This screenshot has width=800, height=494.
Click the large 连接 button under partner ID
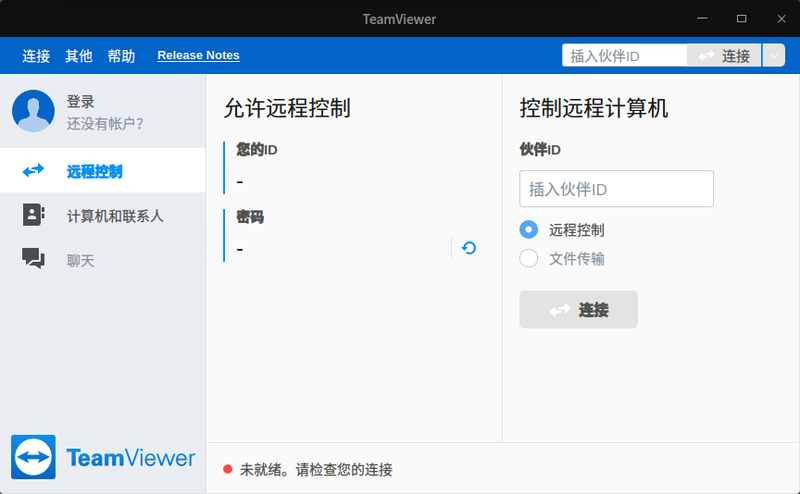pyautogui.click(x=578, y=310)
